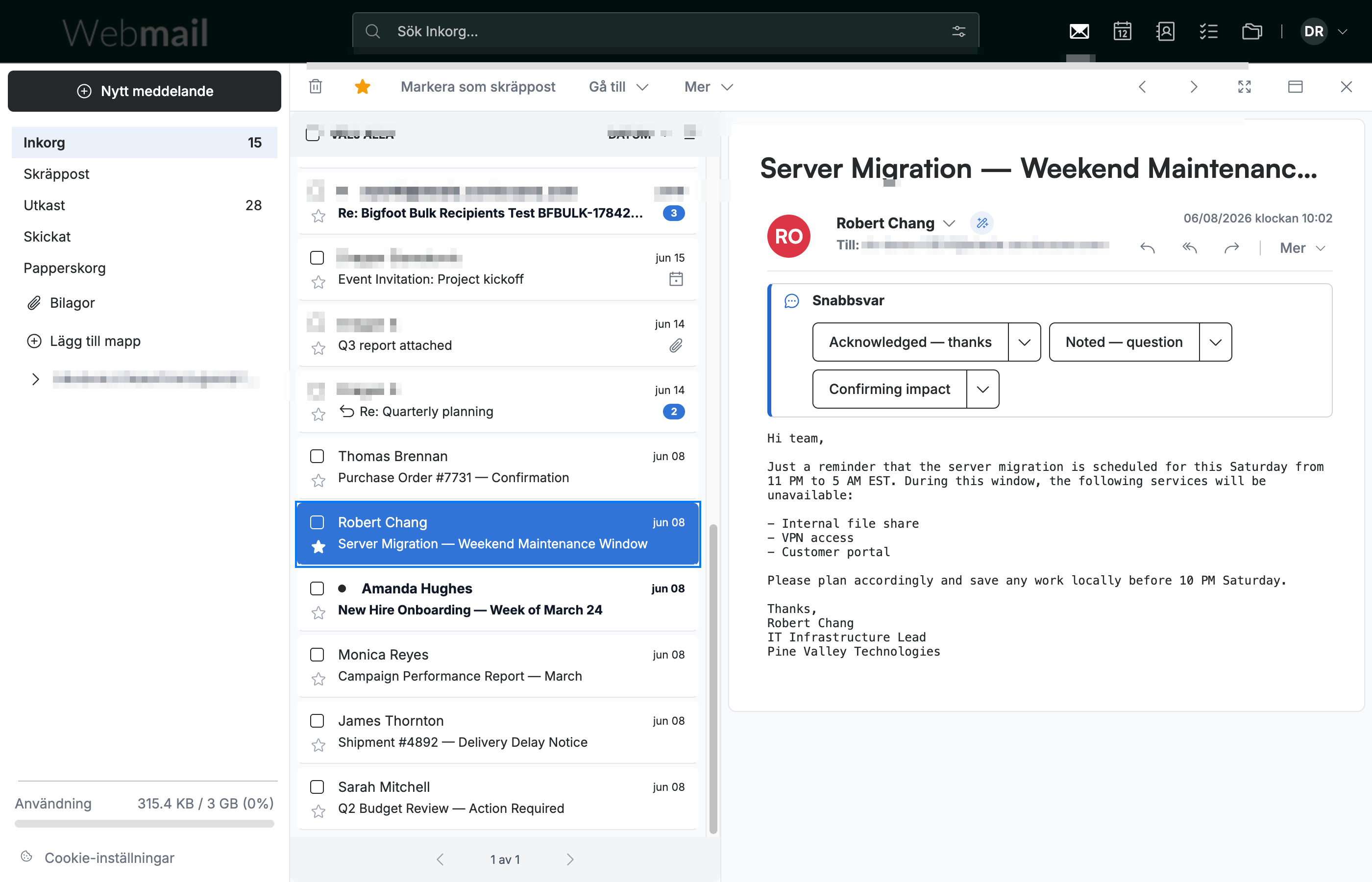Tick checkbox for Robert Chang email
1372x882 pixels.
click(x=317, y=522)
